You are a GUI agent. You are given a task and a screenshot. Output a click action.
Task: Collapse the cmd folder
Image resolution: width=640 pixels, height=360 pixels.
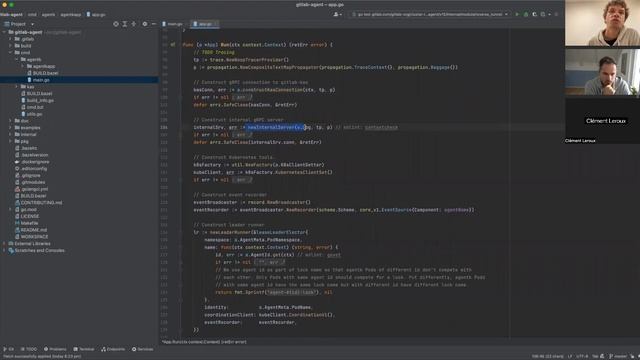(11, 53)
